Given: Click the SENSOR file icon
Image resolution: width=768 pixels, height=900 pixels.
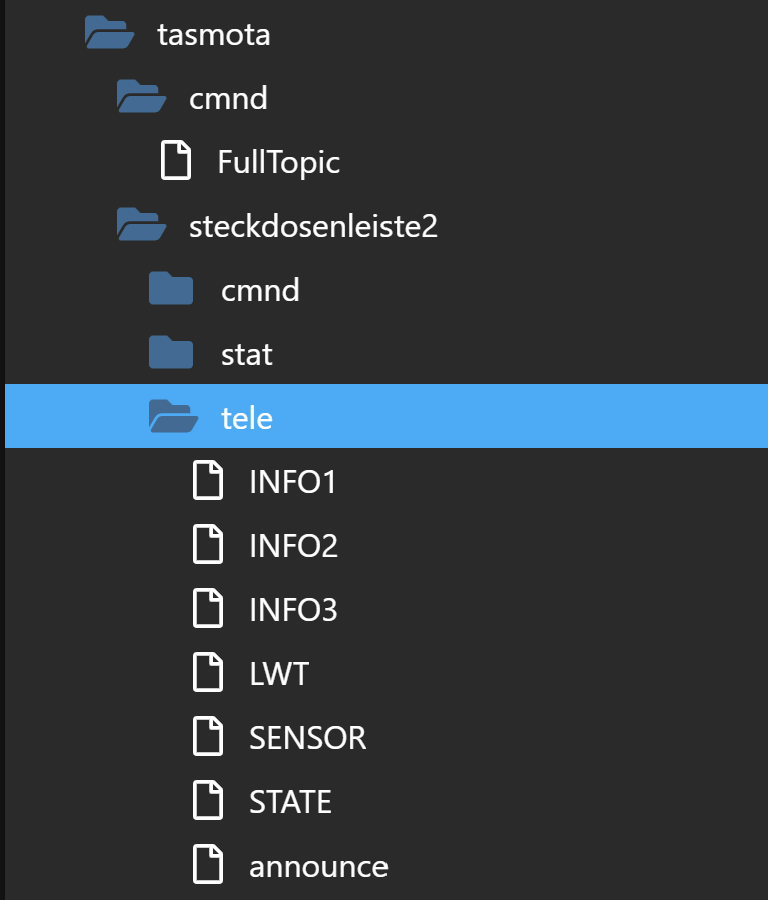Looking at the screenshot, I should point(207,737).
